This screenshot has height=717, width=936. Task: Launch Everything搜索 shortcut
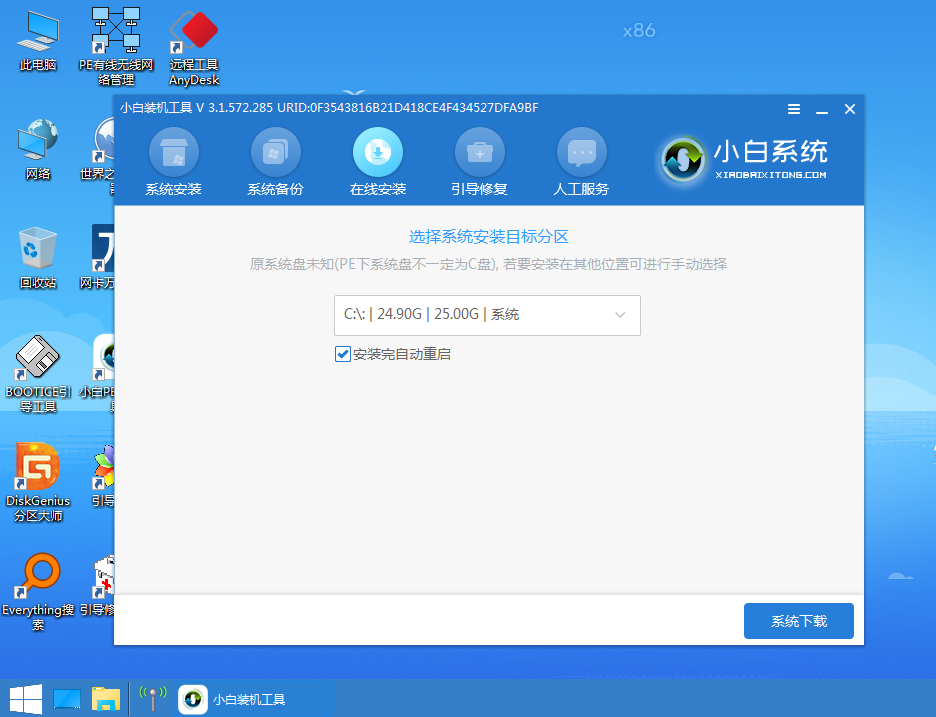pyautogui.click(x=38, y=592)
